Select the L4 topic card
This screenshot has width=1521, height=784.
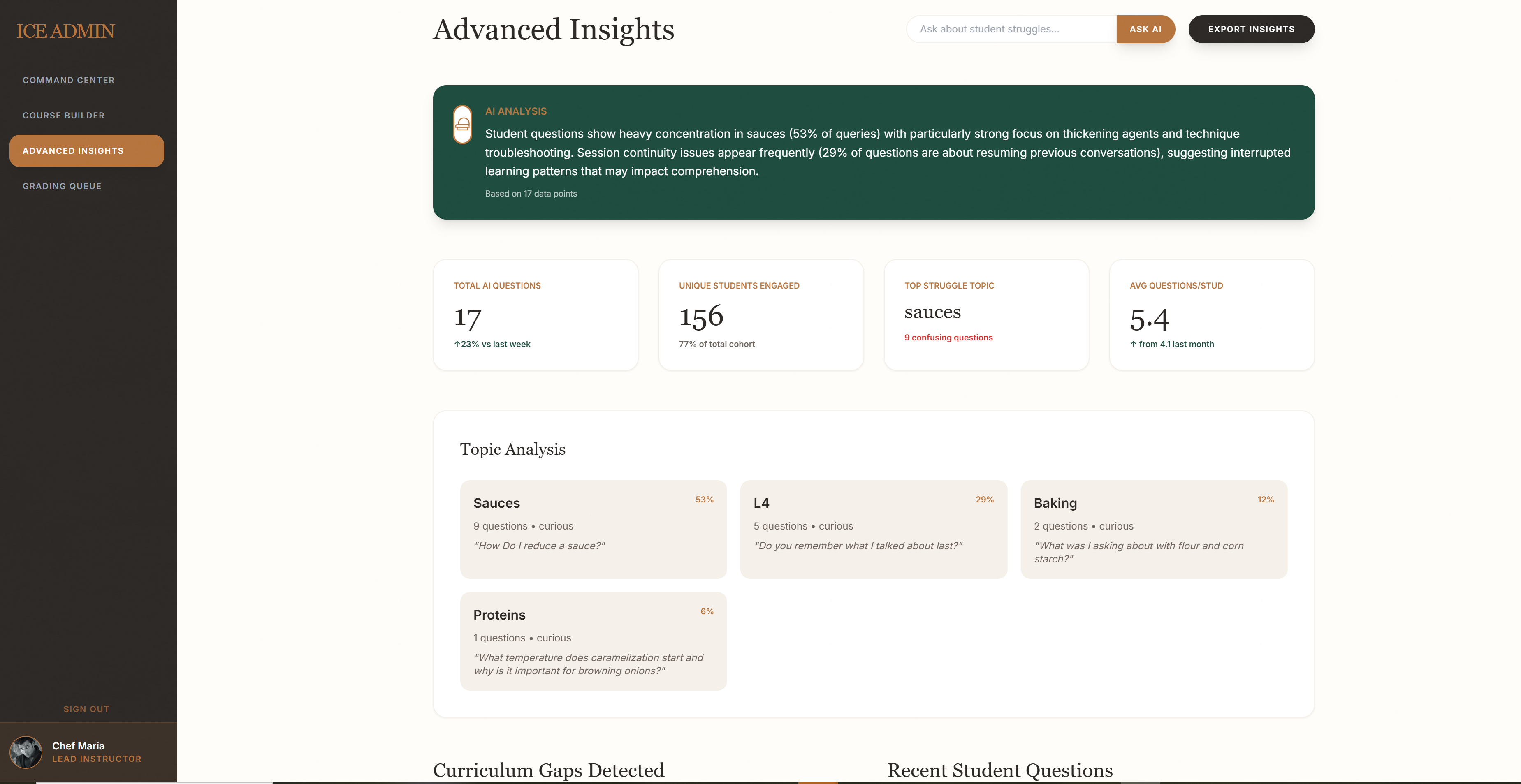[873, 529]
